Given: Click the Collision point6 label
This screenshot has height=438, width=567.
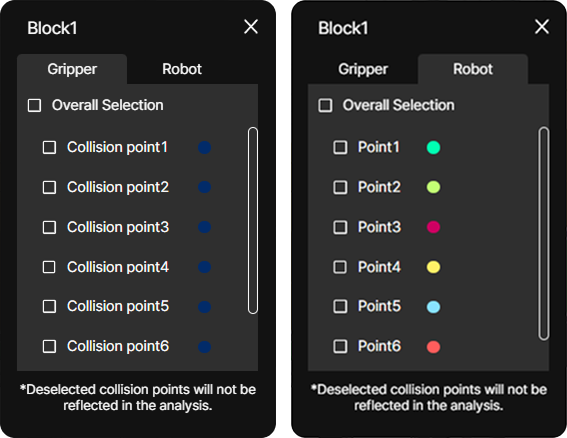Looking at the screenshot, I should 118,346.
